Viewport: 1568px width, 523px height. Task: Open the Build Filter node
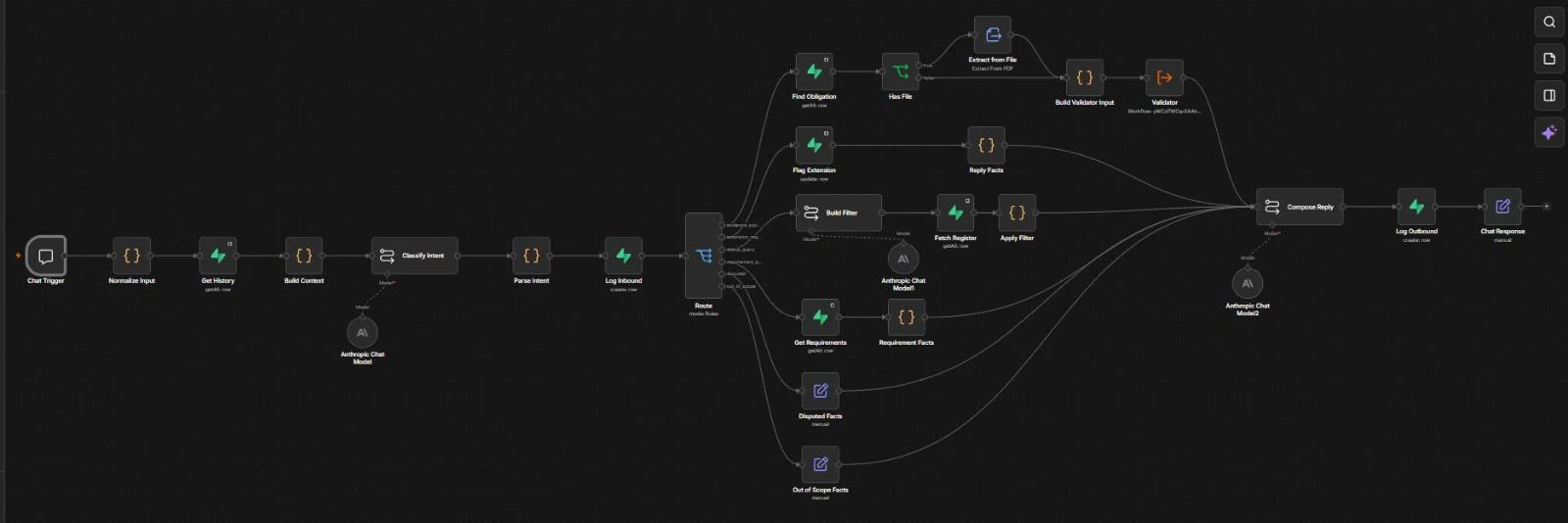tap(839, 213)
